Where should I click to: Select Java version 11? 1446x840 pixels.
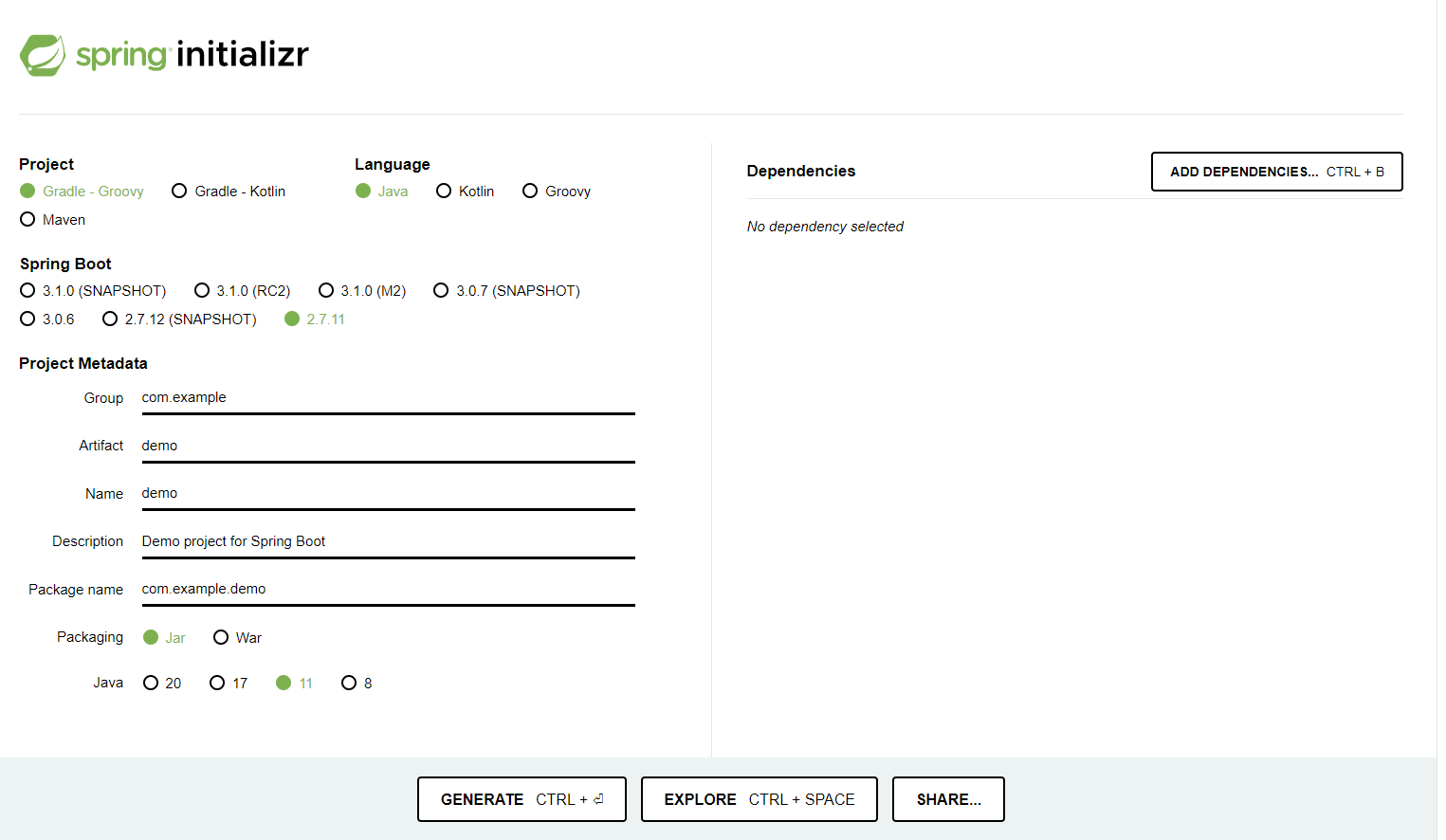(294, 684)
